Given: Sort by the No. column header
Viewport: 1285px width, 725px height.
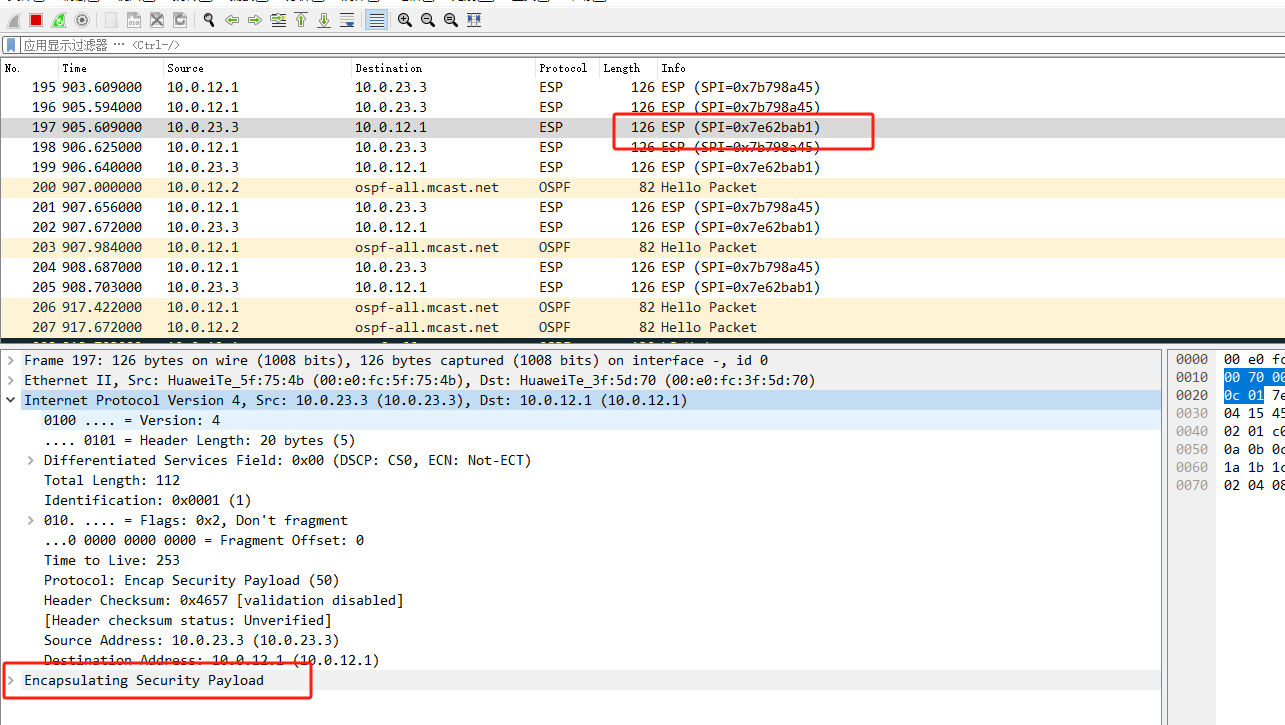Looking at the screenshot, I should [29, 68].
